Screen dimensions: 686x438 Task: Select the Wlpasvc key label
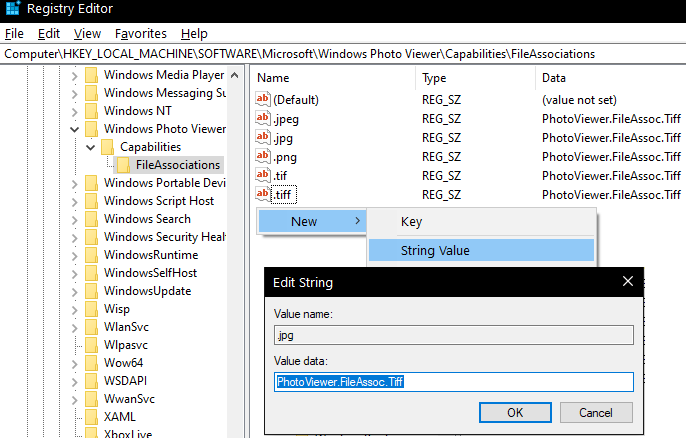pyautogui.click(x=126, y=345)
